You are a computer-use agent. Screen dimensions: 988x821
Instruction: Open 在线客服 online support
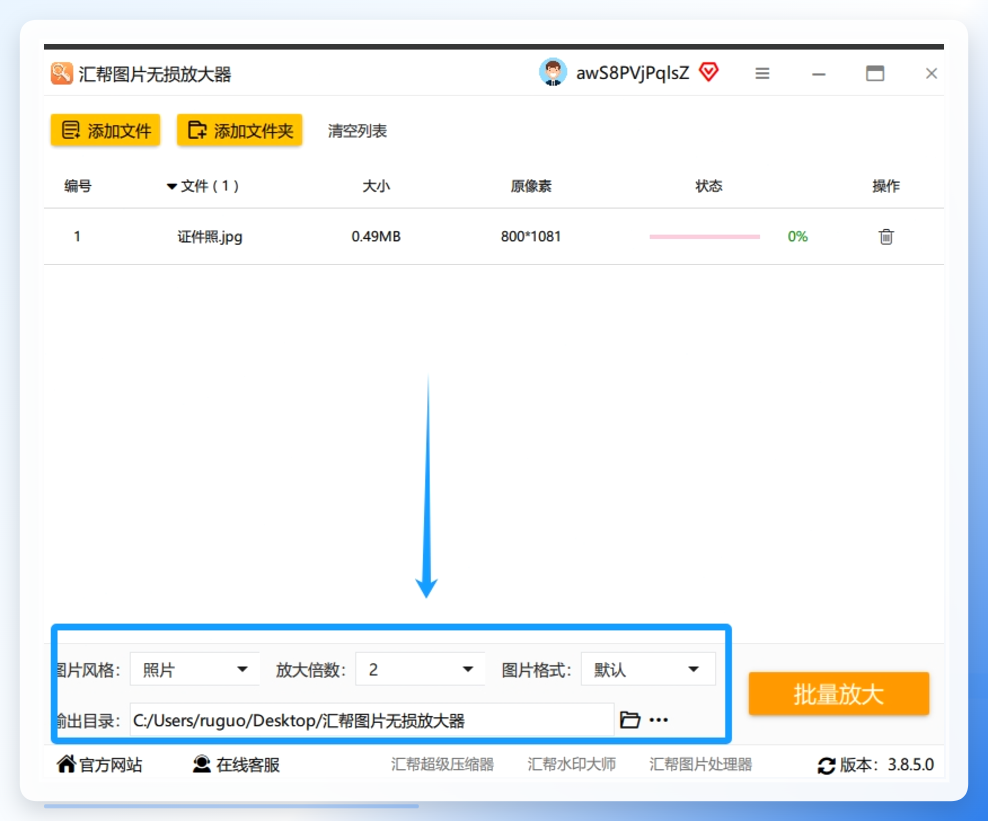[236, 764]
